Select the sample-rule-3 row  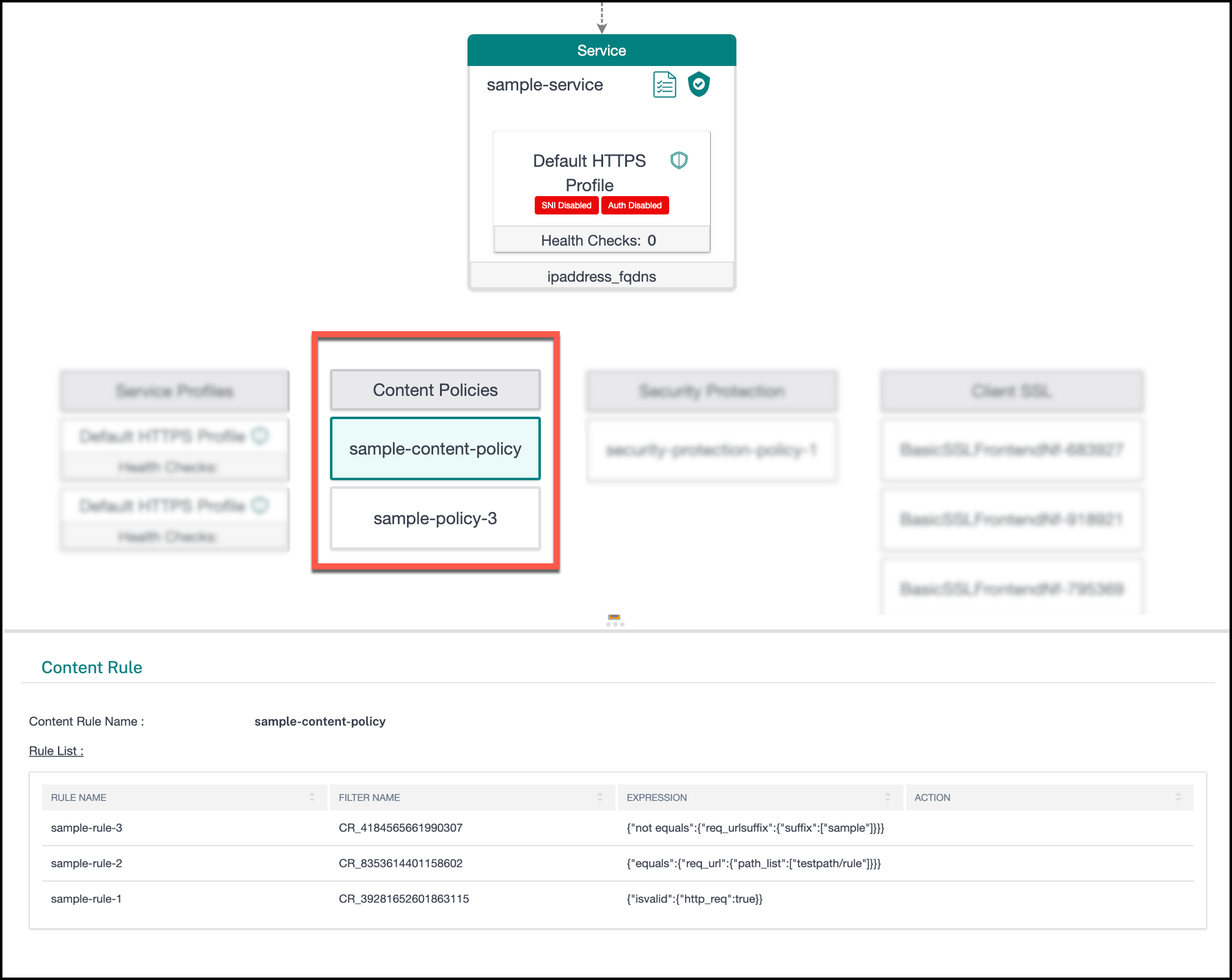point(617,828)
